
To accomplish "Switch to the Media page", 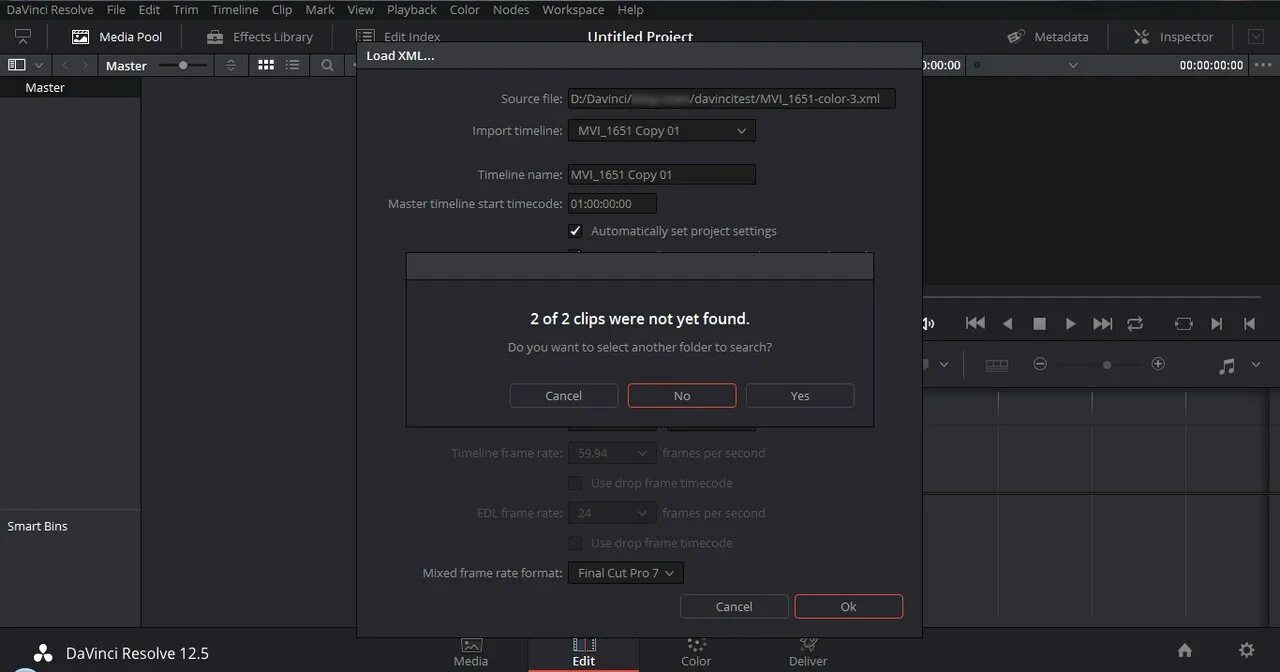I will click(471, 652).
